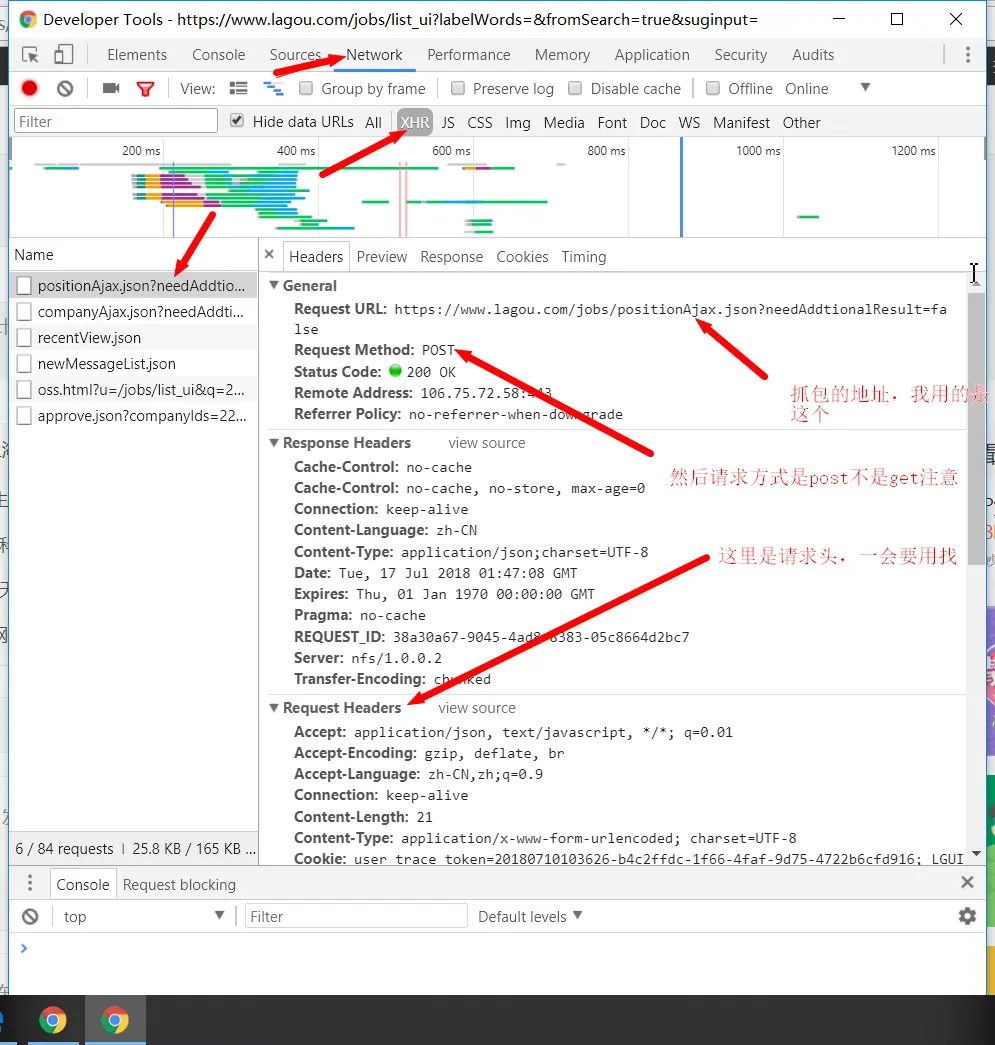Clear the network log icon
The height and width of the screenshot is (1045, 995).
(65, 88)
